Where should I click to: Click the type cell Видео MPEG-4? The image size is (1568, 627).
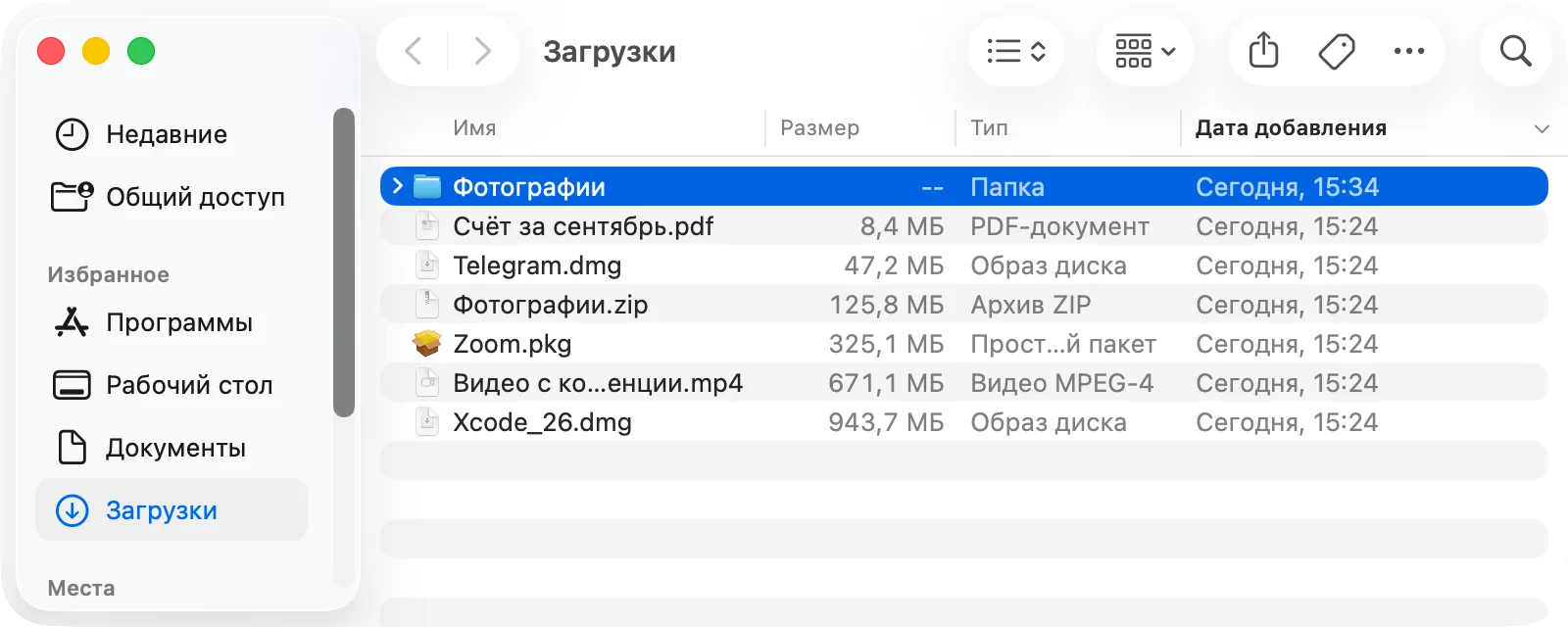tap(1062, 383)
